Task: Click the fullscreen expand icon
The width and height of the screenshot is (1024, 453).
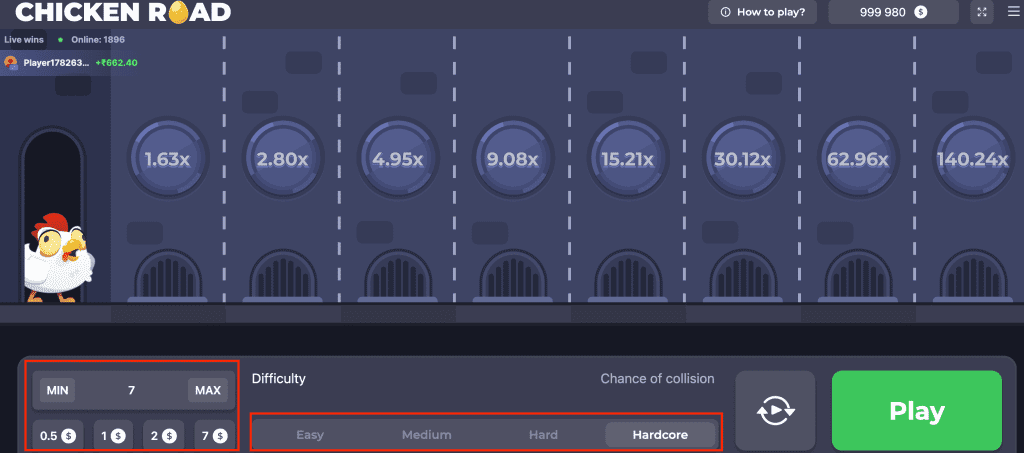Action: click(x=982, y=12)
